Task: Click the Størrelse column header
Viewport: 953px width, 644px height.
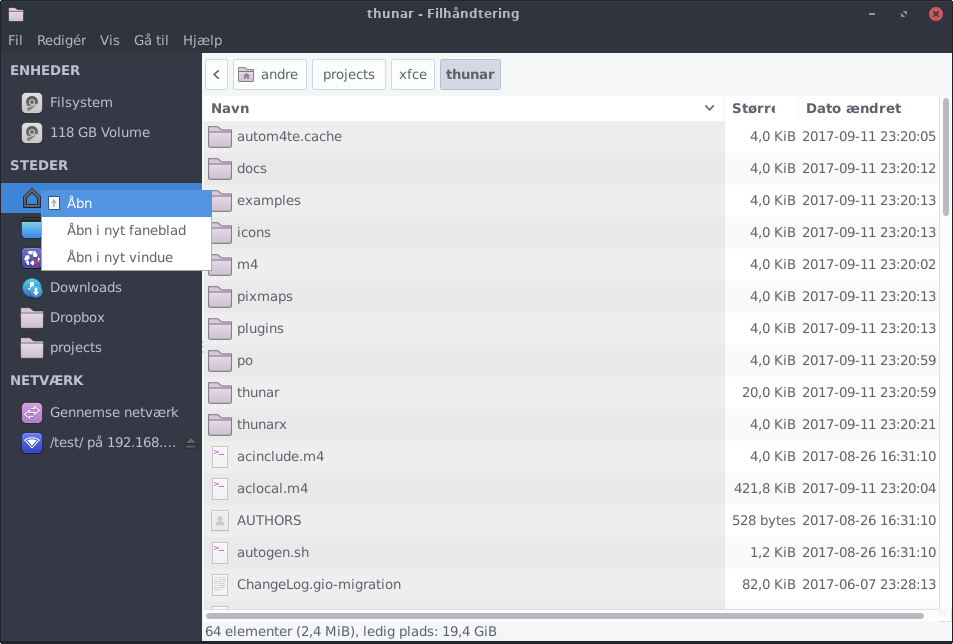Action: click(x=760, y=108)
